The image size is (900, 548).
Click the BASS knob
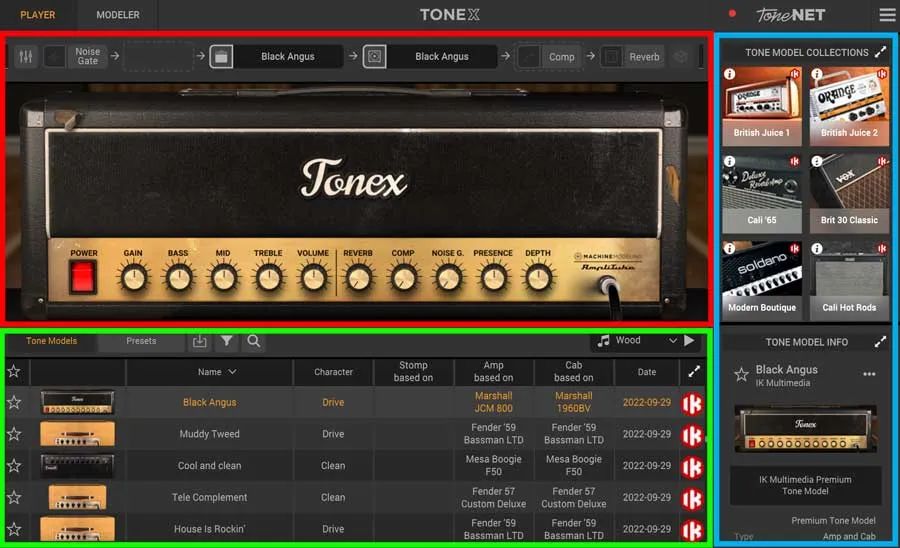point(179,278)
